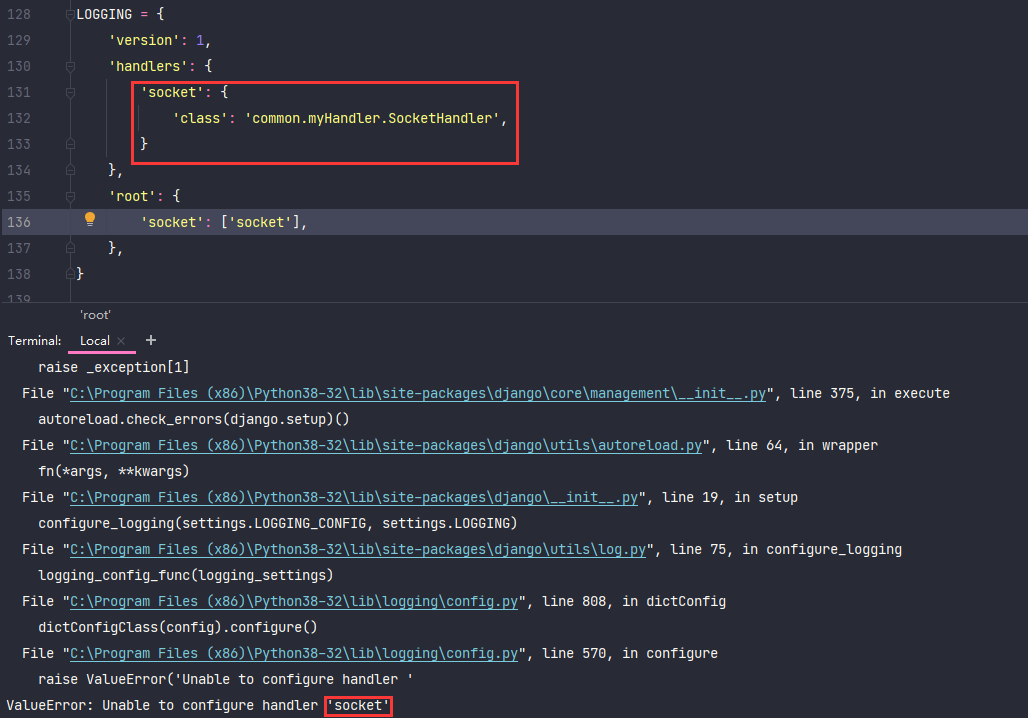Open django utils autoreload.py link
Screen dimensions: 1028x718
coord(386,445)
